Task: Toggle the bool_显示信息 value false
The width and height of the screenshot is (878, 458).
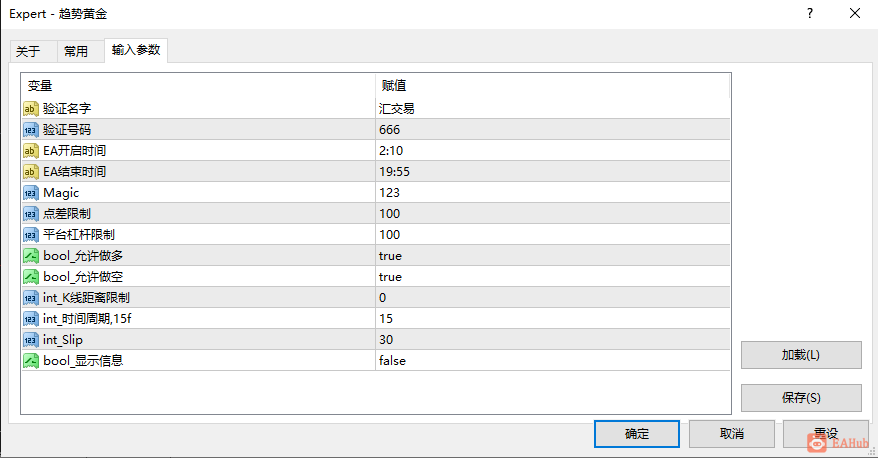Action: click(393, 361)
